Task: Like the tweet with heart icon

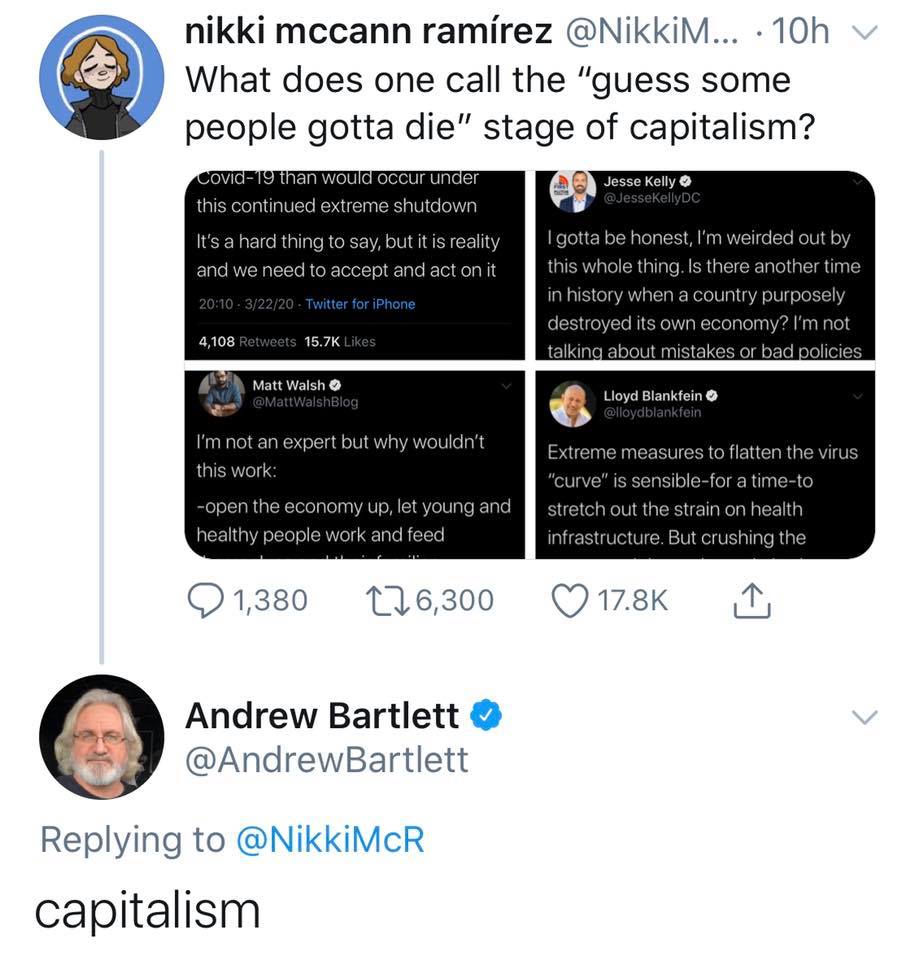Action: click(569, 600)
